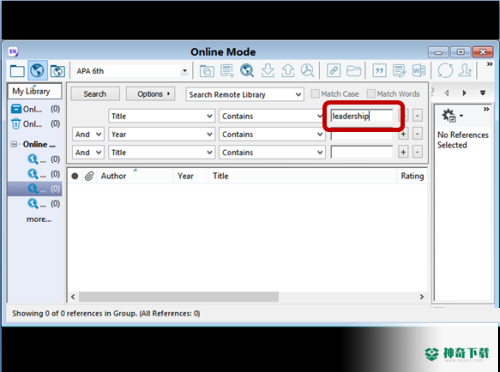Click the Search button
The width and height of the screenshot is (500, 372).
(95, 94)
